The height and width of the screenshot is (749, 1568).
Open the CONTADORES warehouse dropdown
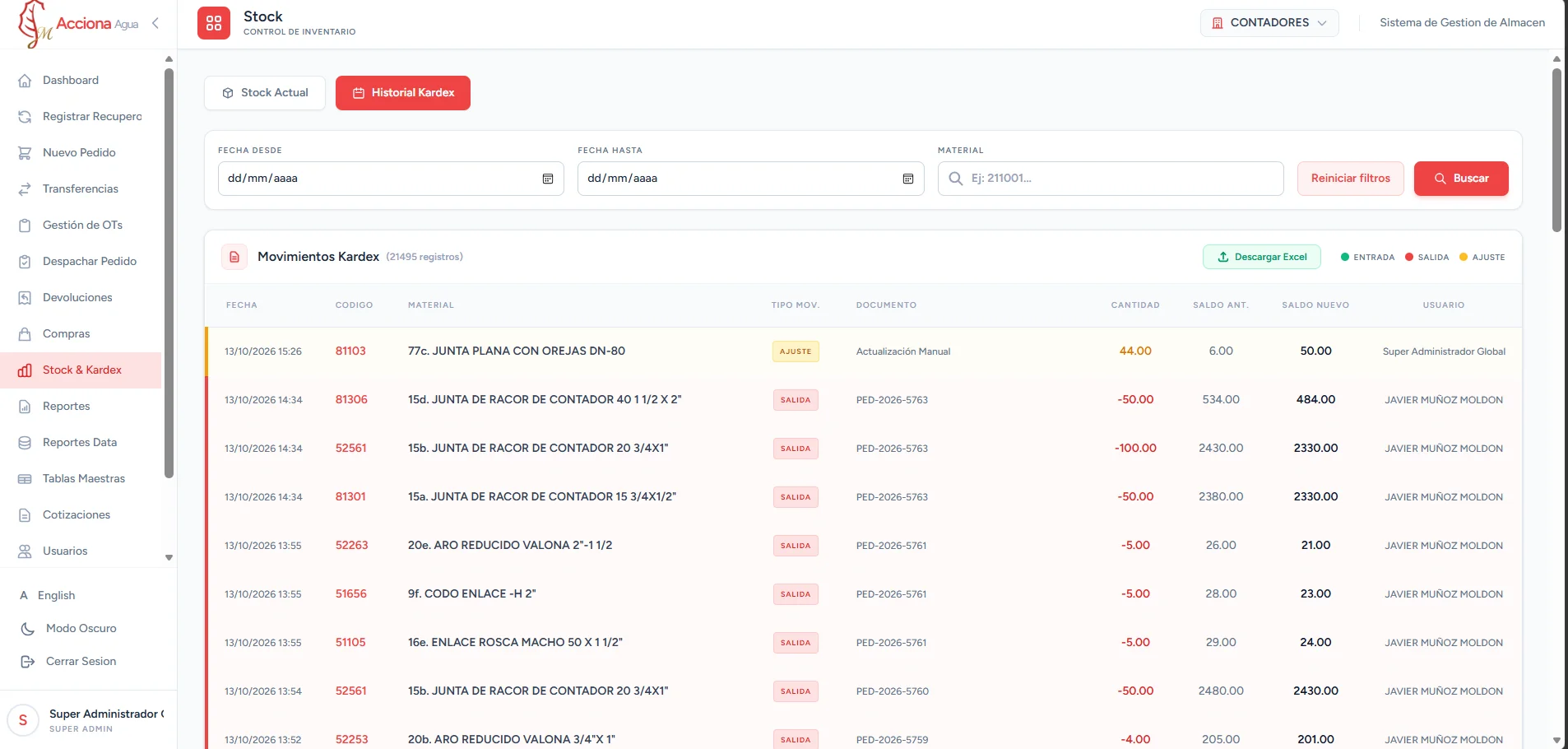[x=1269, y=23]
